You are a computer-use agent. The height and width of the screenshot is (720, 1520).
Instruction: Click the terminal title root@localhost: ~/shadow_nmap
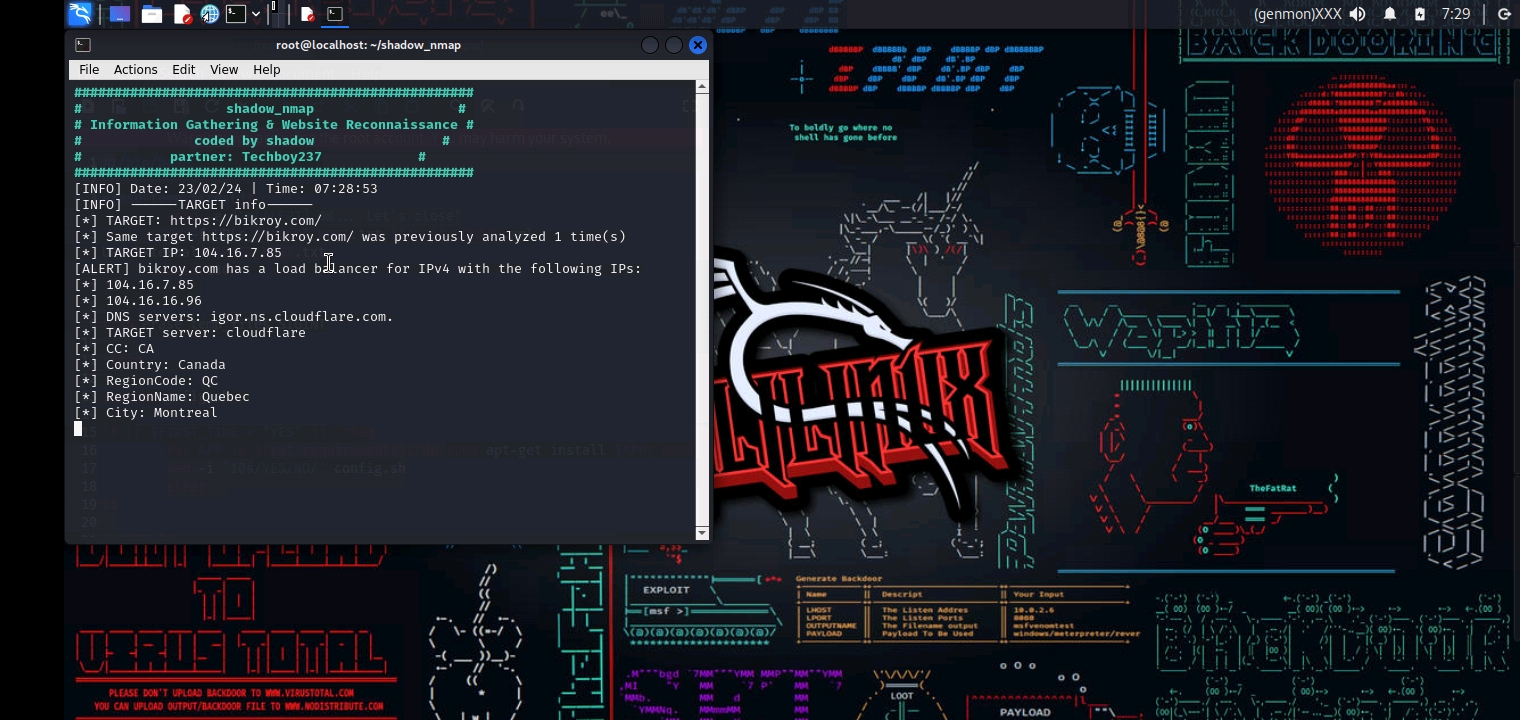coord(368,45)
